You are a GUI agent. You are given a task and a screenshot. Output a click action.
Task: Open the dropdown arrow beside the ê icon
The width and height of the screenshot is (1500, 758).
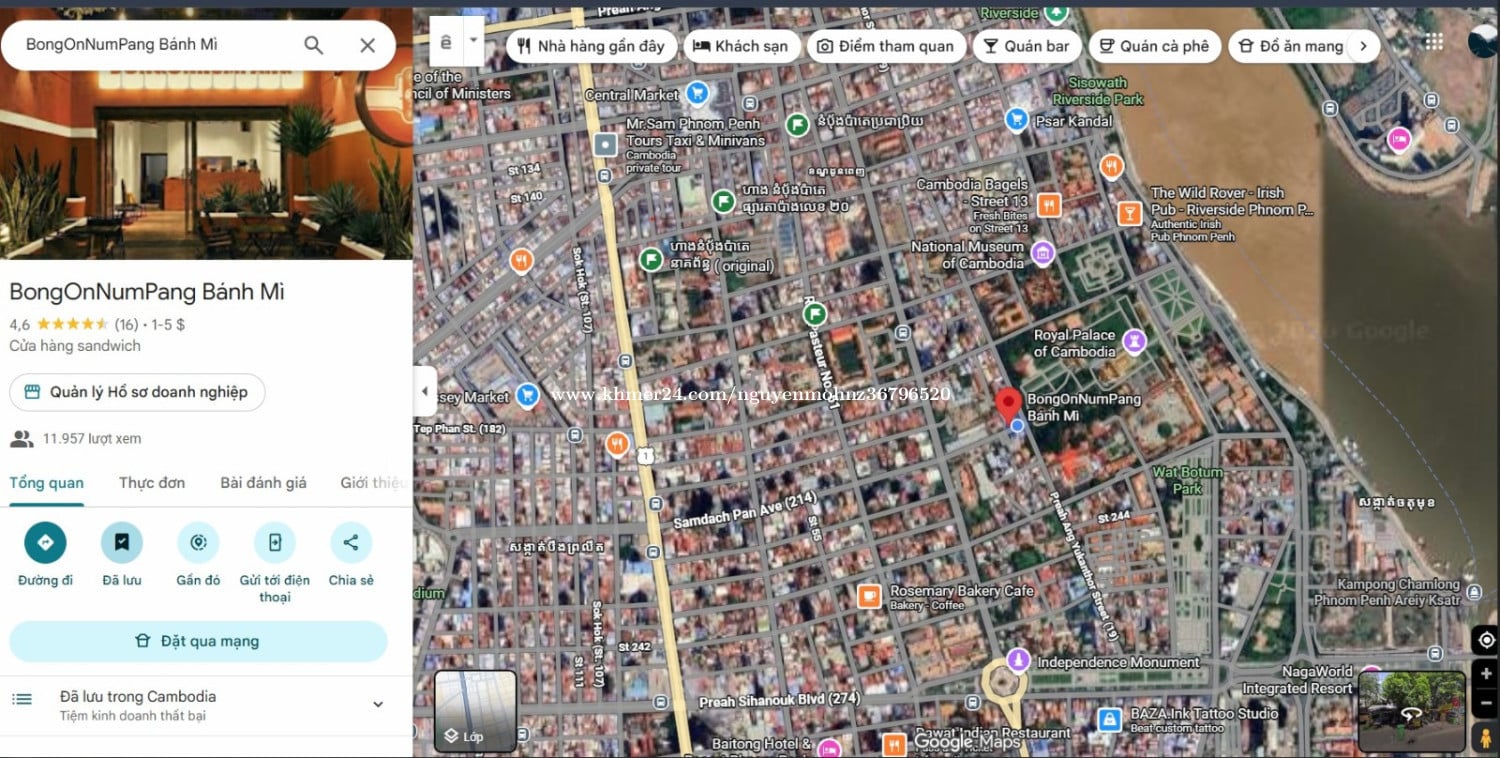click(473, 42)
